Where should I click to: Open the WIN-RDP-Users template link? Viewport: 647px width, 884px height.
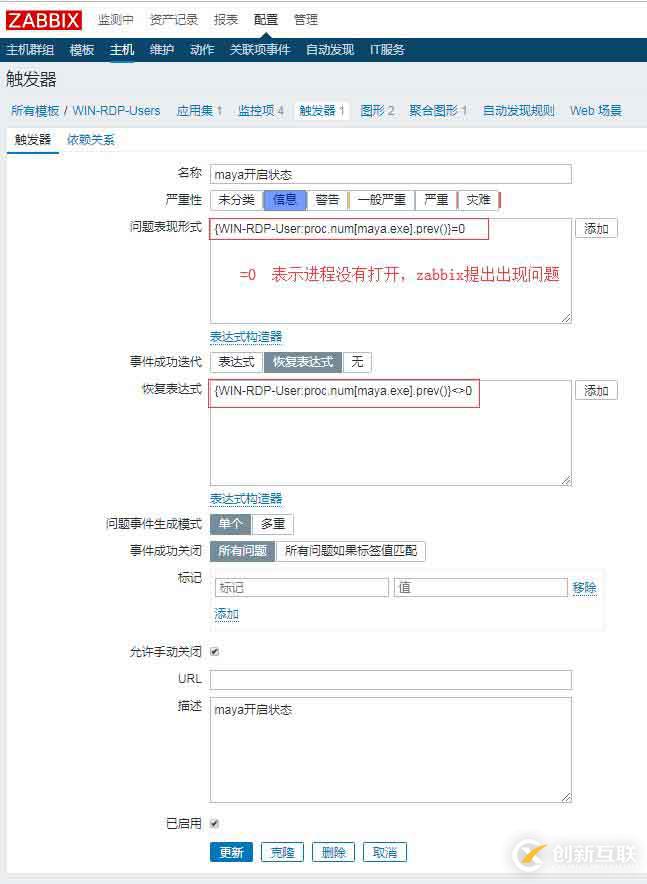(116, 110)
